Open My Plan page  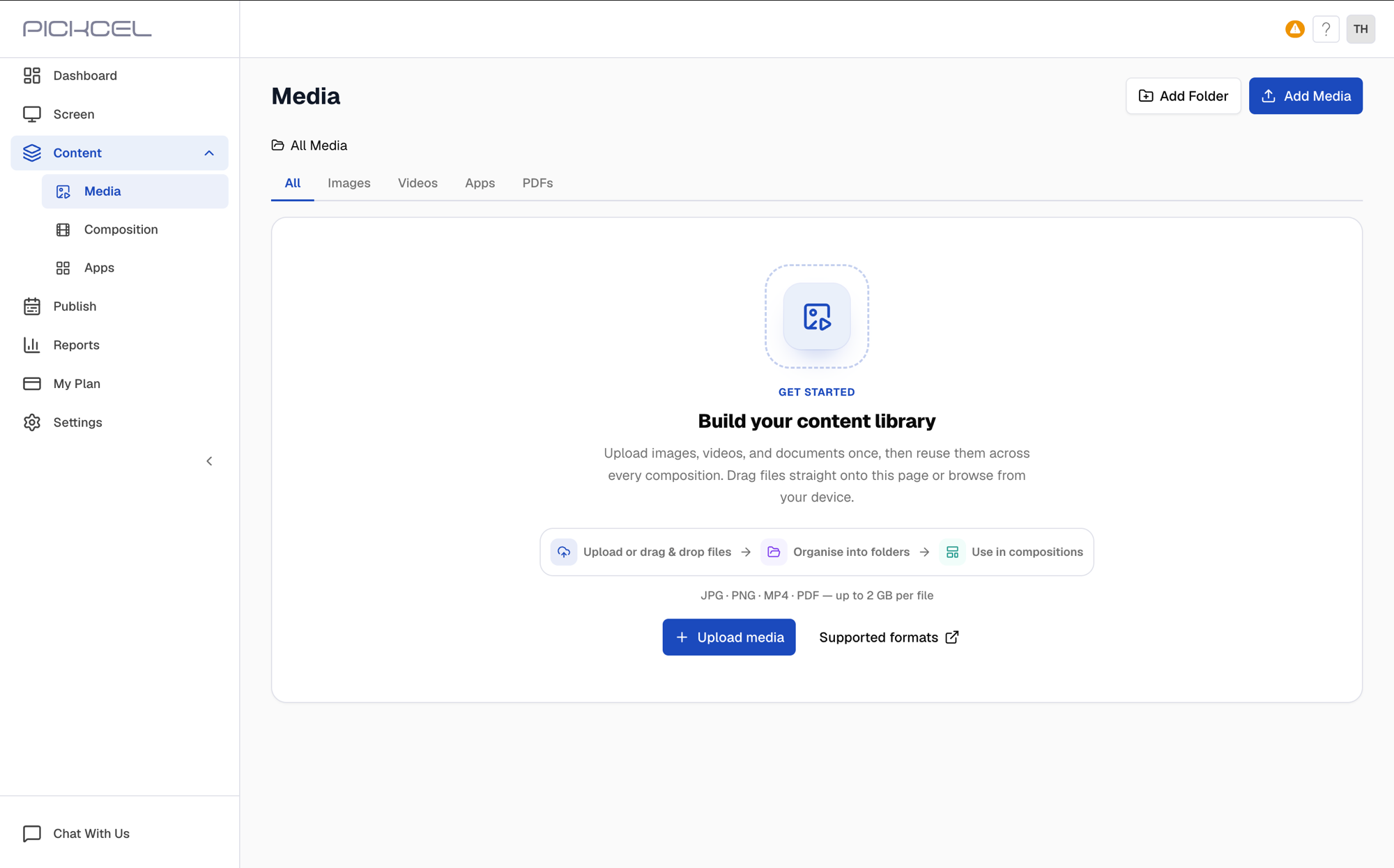(119, 384)
